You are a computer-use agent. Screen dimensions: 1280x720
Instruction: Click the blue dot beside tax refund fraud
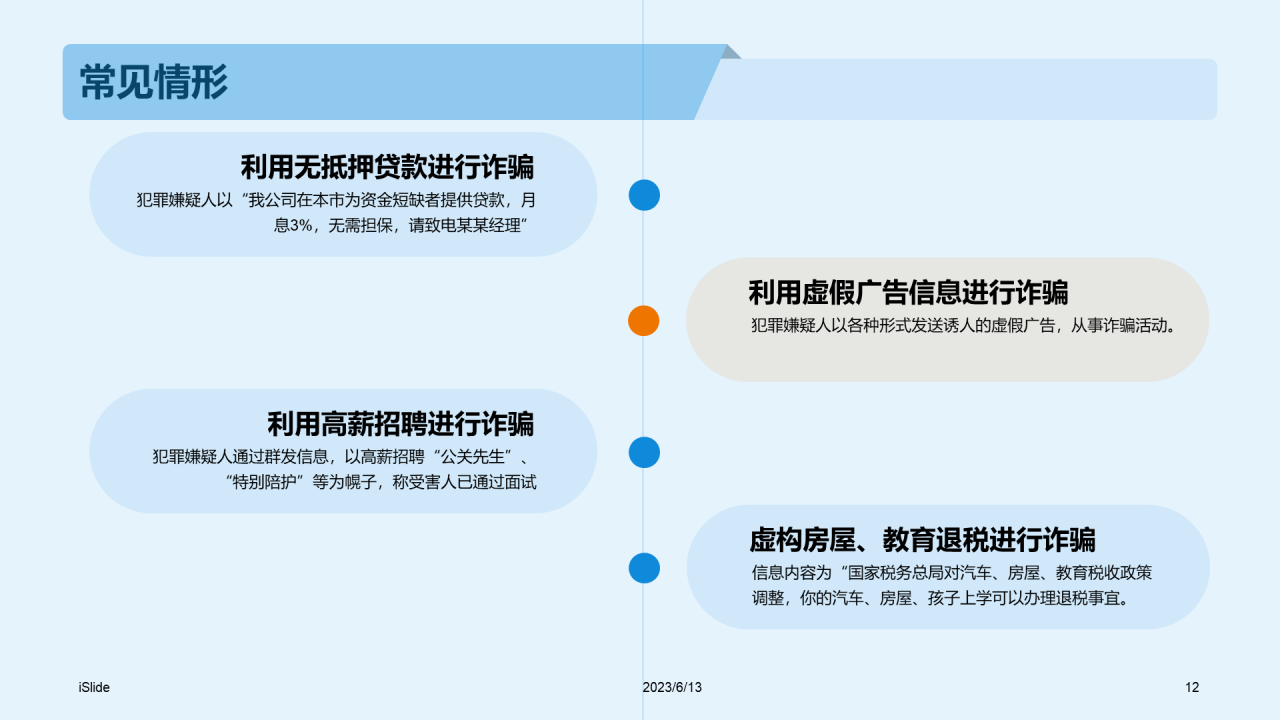tap(644, 567)
